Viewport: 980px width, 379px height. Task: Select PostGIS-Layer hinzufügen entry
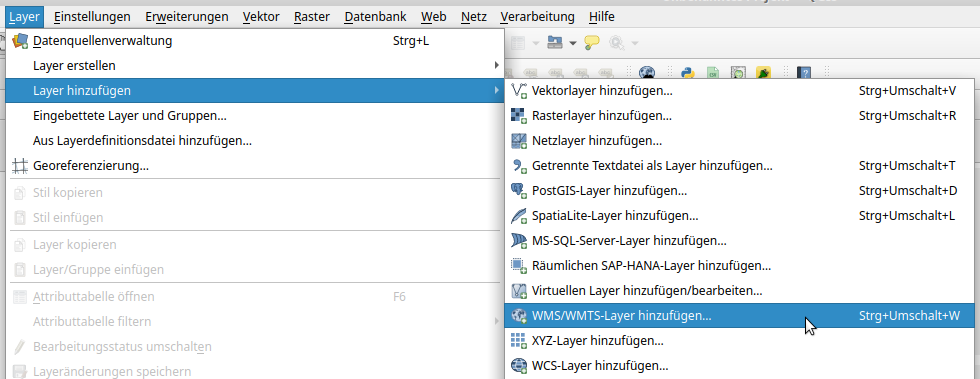[740, 191]
